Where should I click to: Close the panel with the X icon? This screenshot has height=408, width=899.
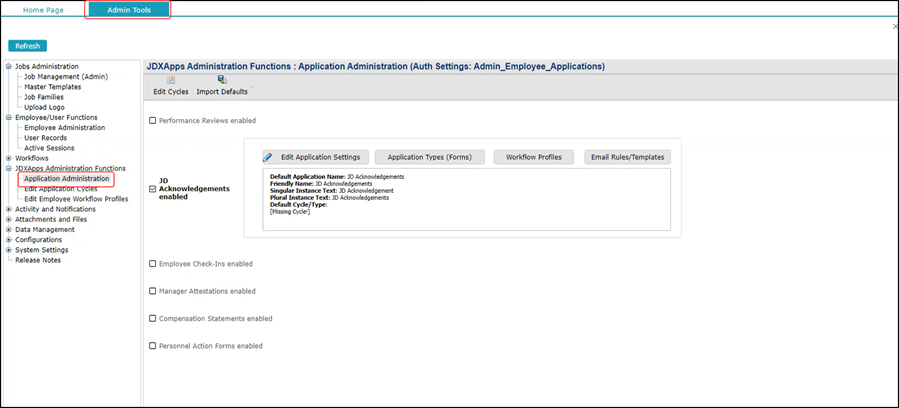pos(895,27)
